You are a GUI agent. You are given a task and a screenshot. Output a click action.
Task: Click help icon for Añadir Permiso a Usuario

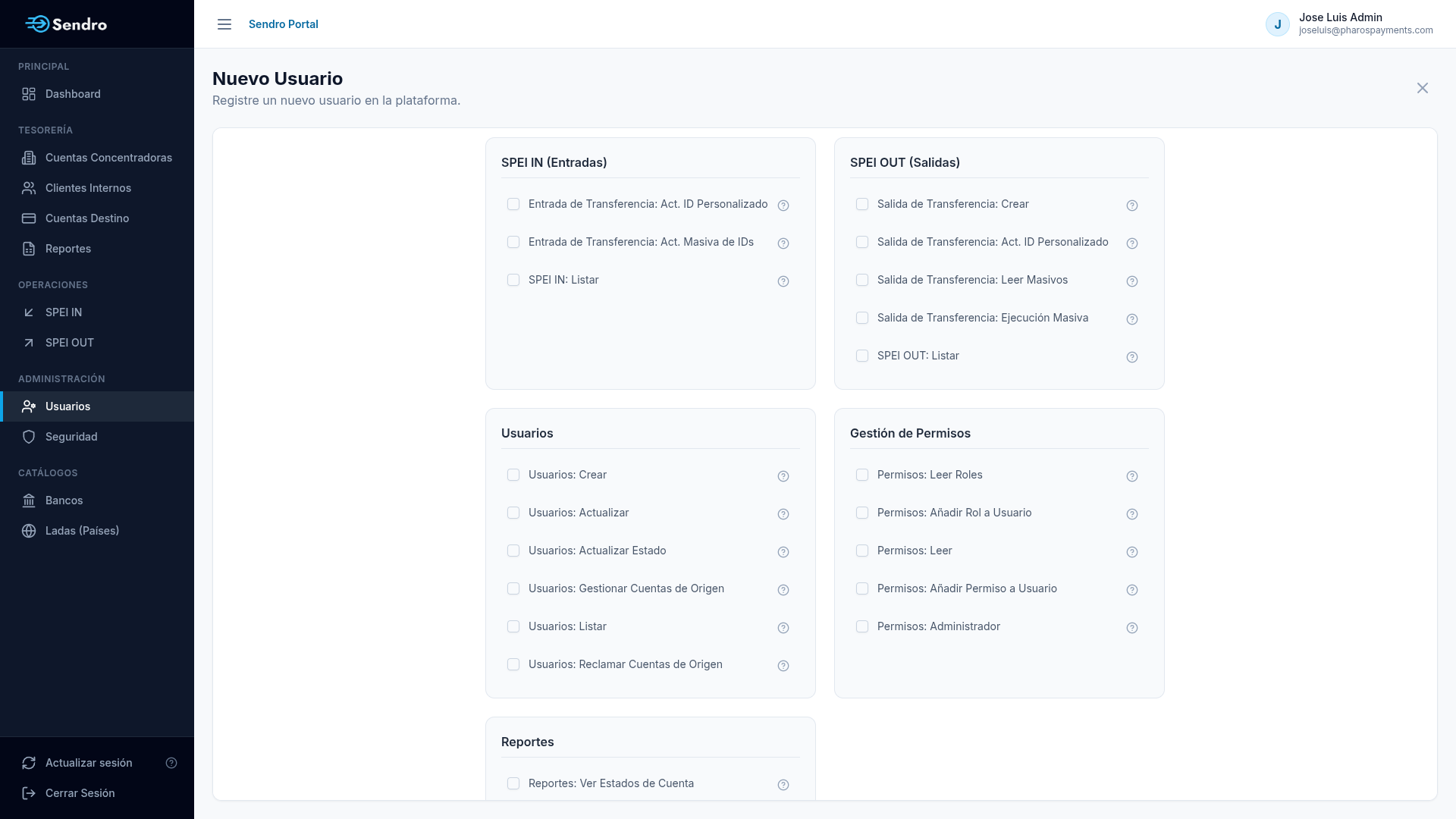click(x=1132, y=590)
